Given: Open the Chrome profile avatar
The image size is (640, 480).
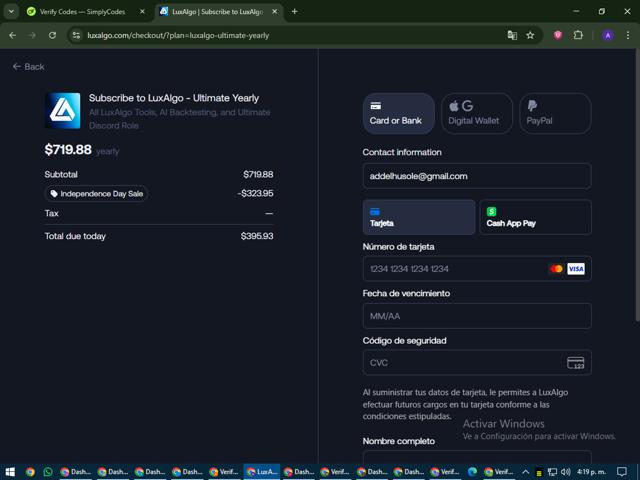Looking at the screenshot, I should tap(608, 36).
